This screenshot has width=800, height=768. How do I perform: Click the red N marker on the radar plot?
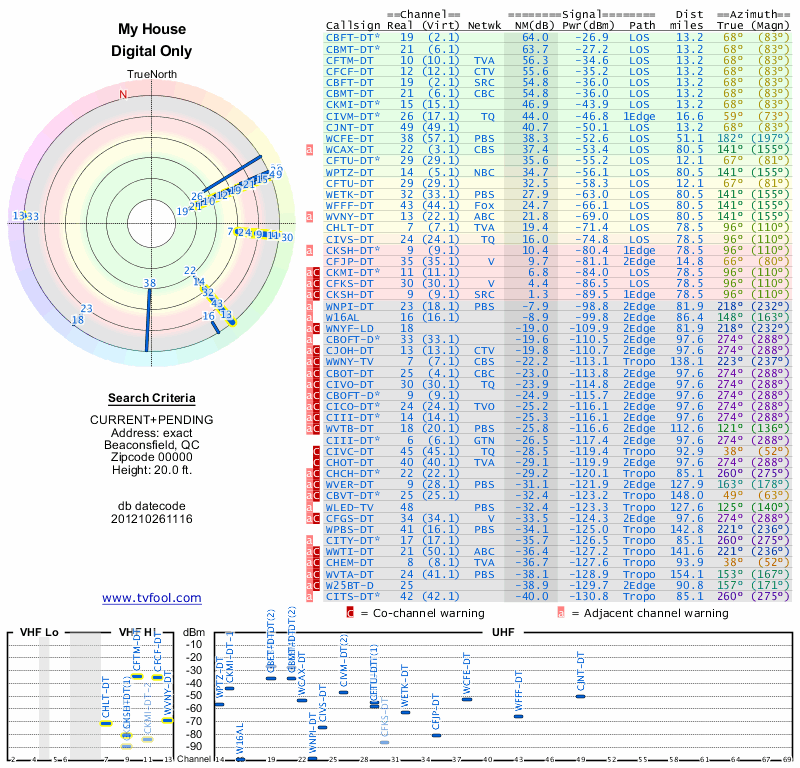pyautogui.click(x=123, y=94)
